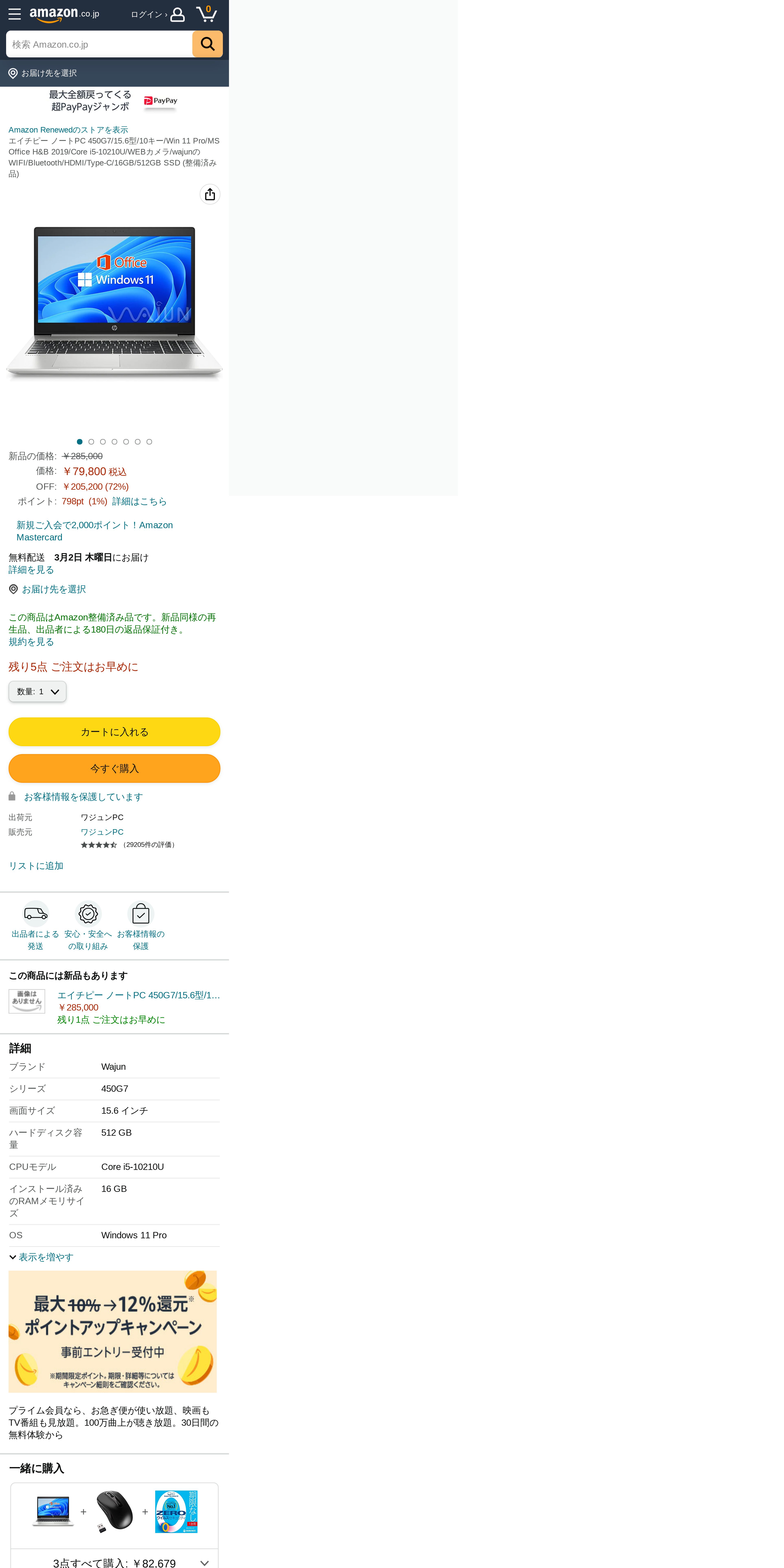The image size is (784, 1568).
Task: Click the orange search magnifier button
Action: (208, 44)
